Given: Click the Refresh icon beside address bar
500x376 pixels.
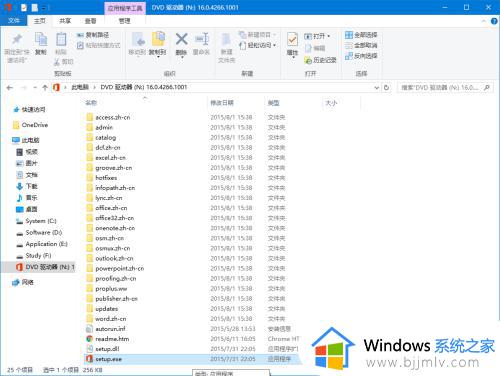Looking at the screenshot, I should coord(386,87).
